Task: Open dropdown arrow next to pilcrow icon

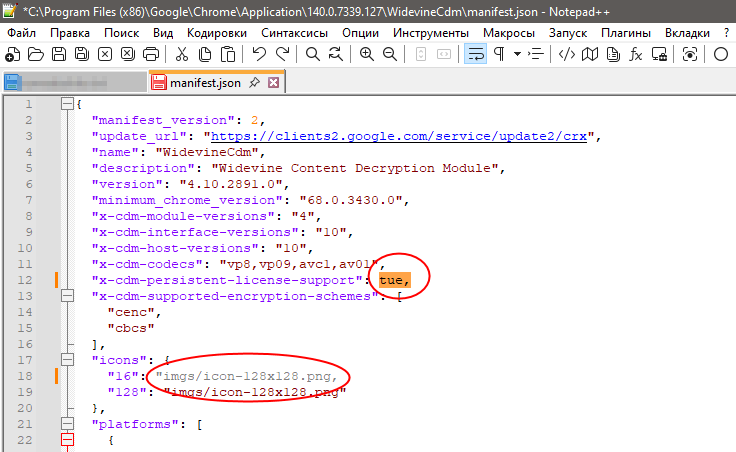Action: [517, 54]
